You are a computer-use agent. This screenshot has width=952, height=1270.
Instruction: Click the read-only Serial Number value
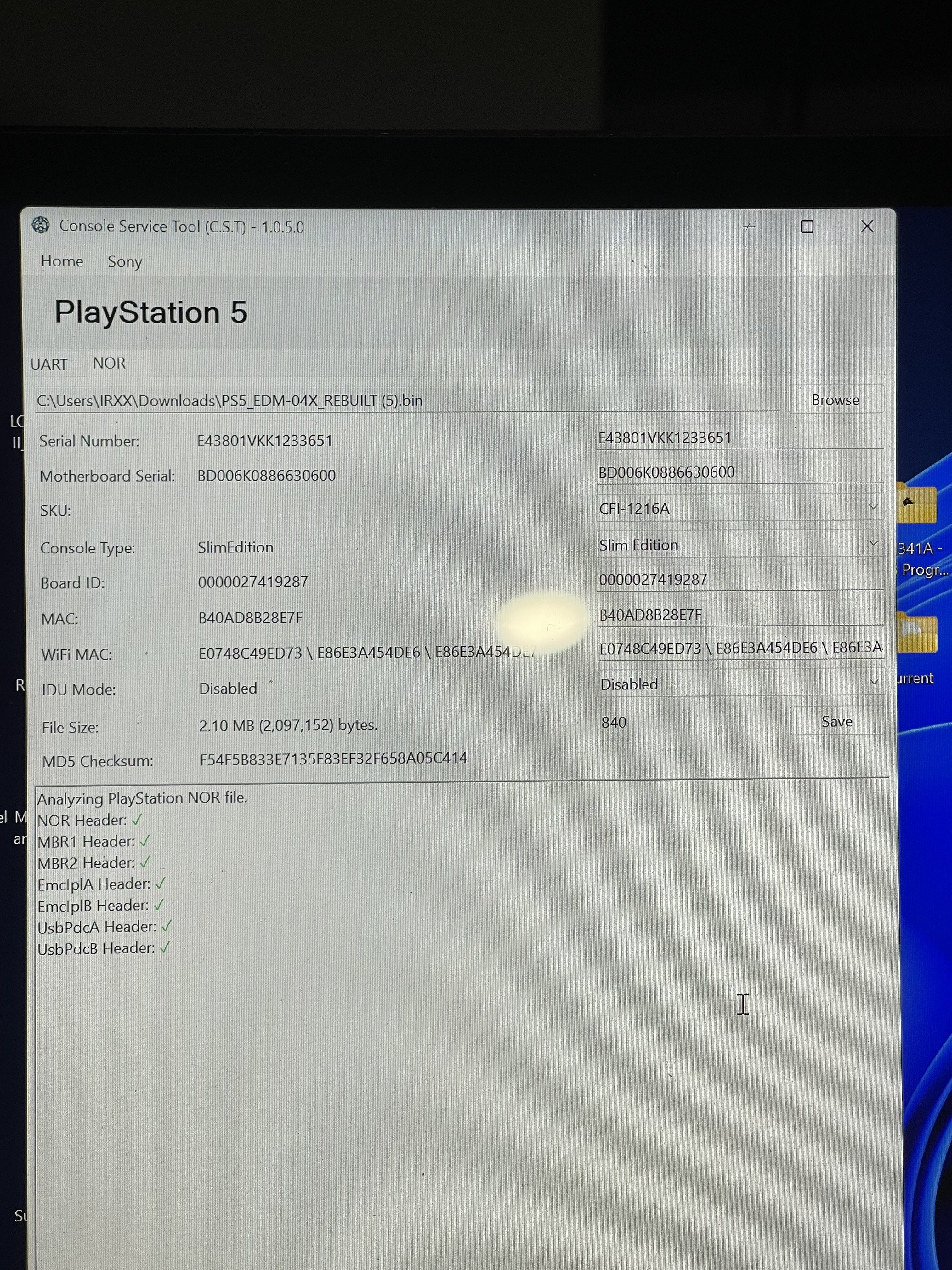264,440
